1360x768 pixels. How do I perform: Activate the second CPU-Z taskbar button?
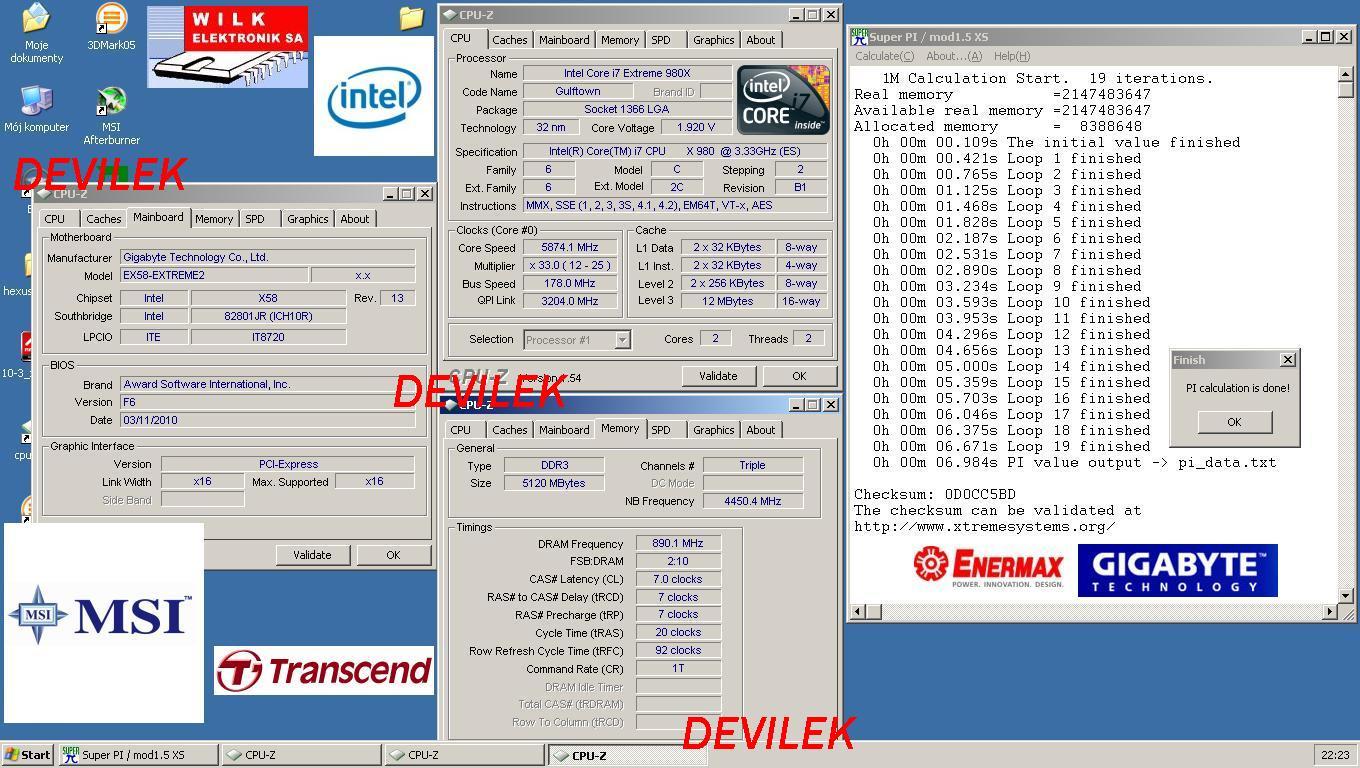coord(464,755)
